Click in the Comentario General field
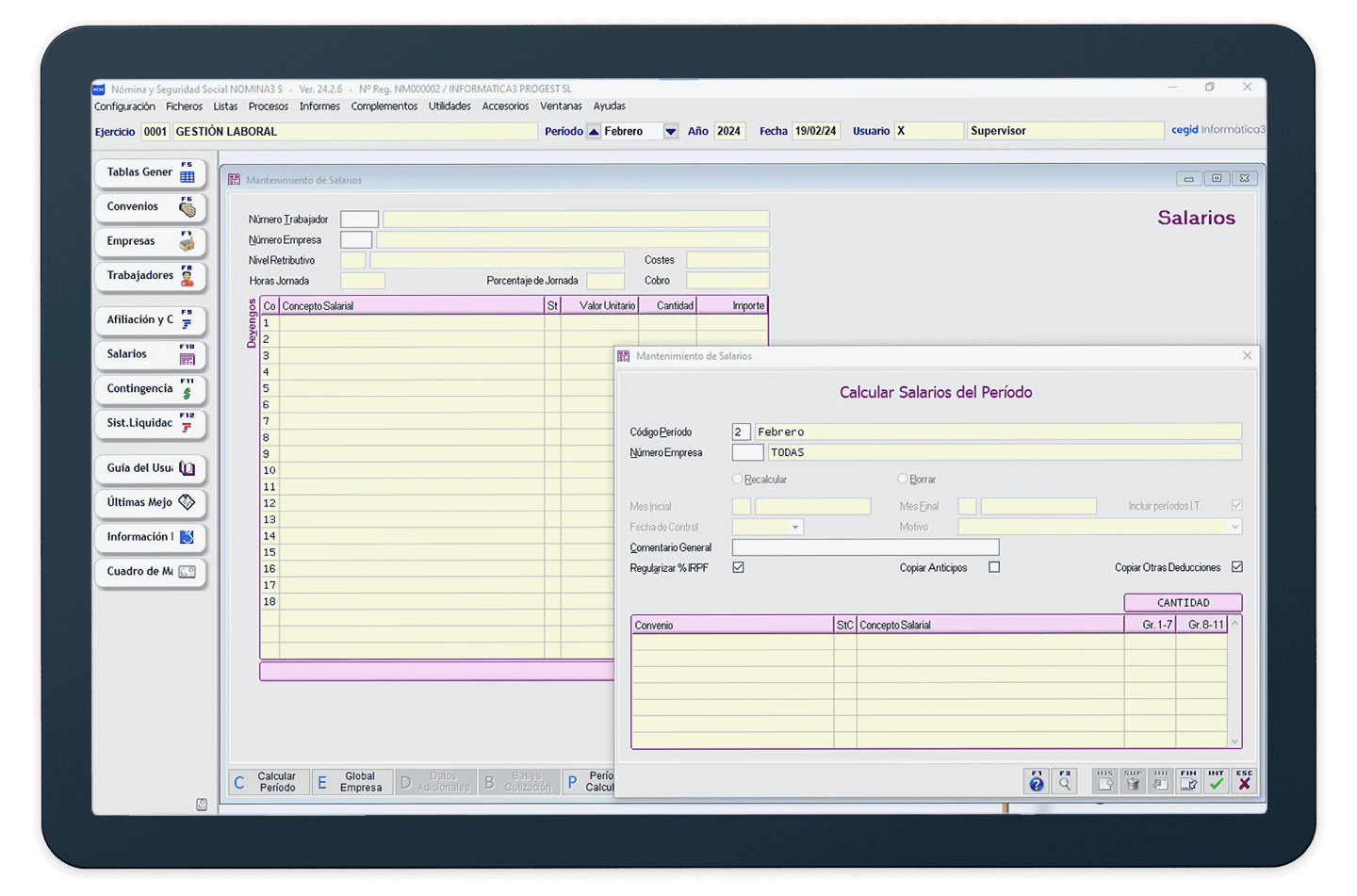1357x896 pixels. coord(865,547)
